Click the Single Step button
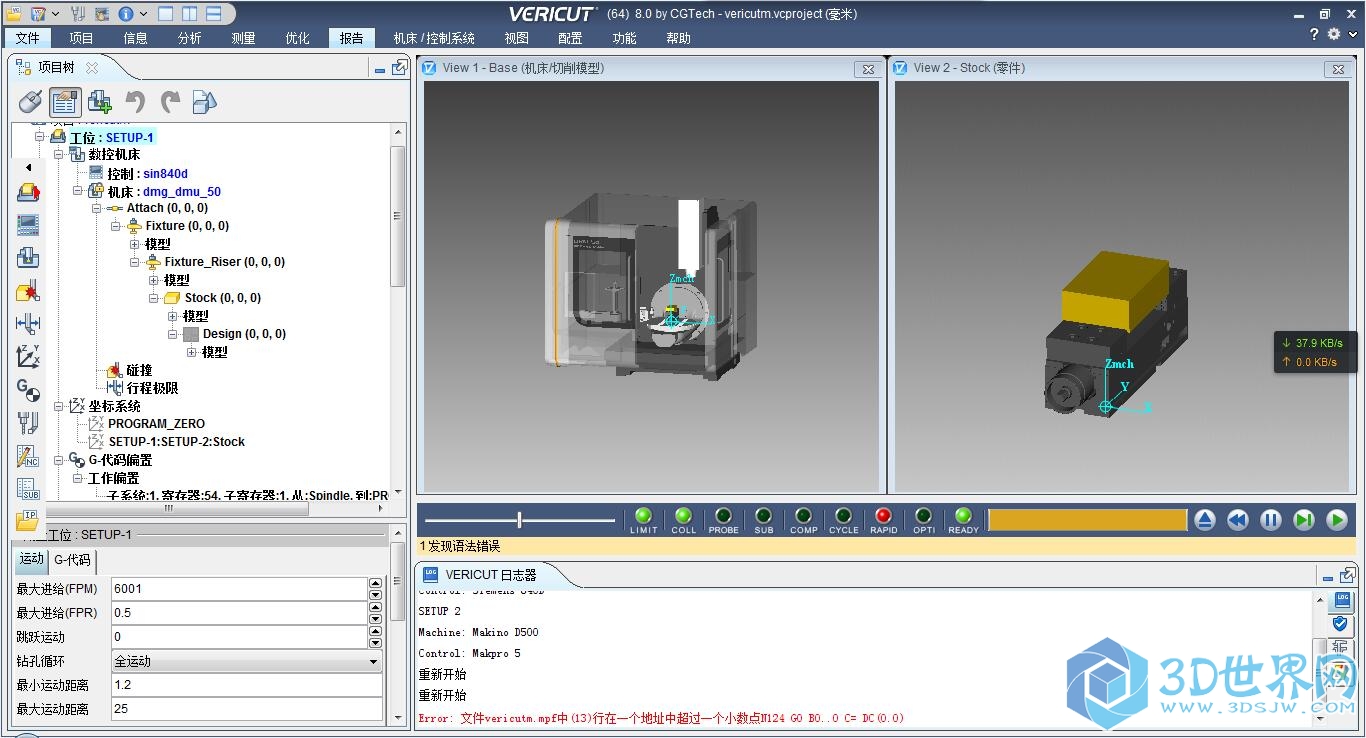Screen dimensions: 1366x738 click(x=1304, y=520)
